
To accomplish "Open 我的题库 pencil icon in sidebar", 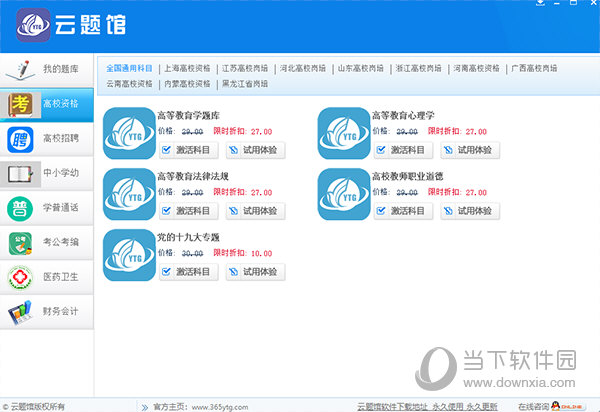I will point(21,70).
